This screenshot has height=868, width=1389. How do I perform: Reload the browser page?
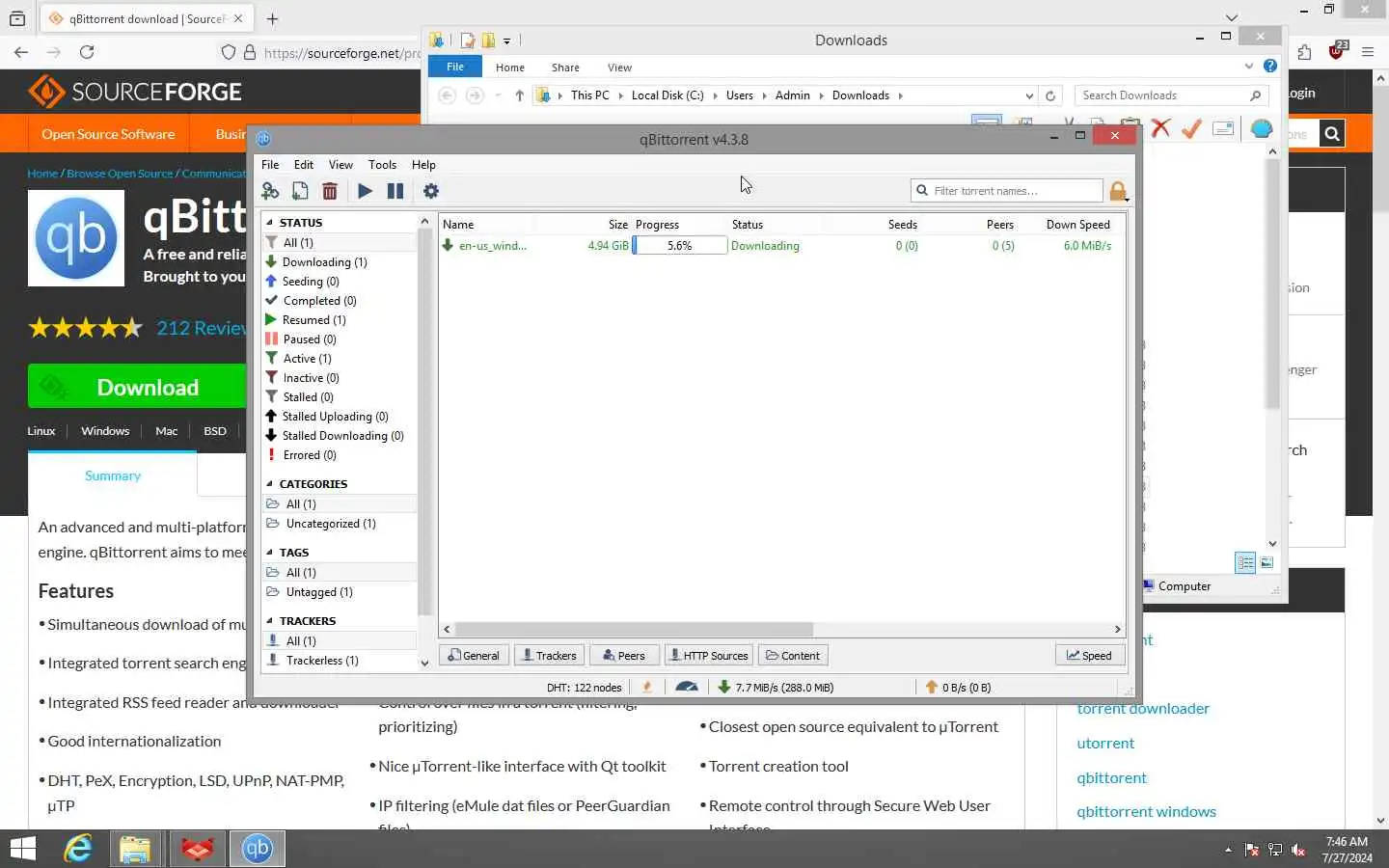coord(87,52)
